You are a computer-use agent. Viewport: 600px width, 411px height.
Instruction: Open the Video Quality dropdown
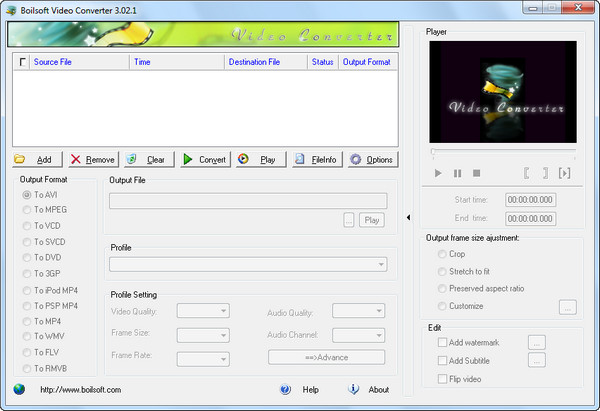(x=203, y=311)
